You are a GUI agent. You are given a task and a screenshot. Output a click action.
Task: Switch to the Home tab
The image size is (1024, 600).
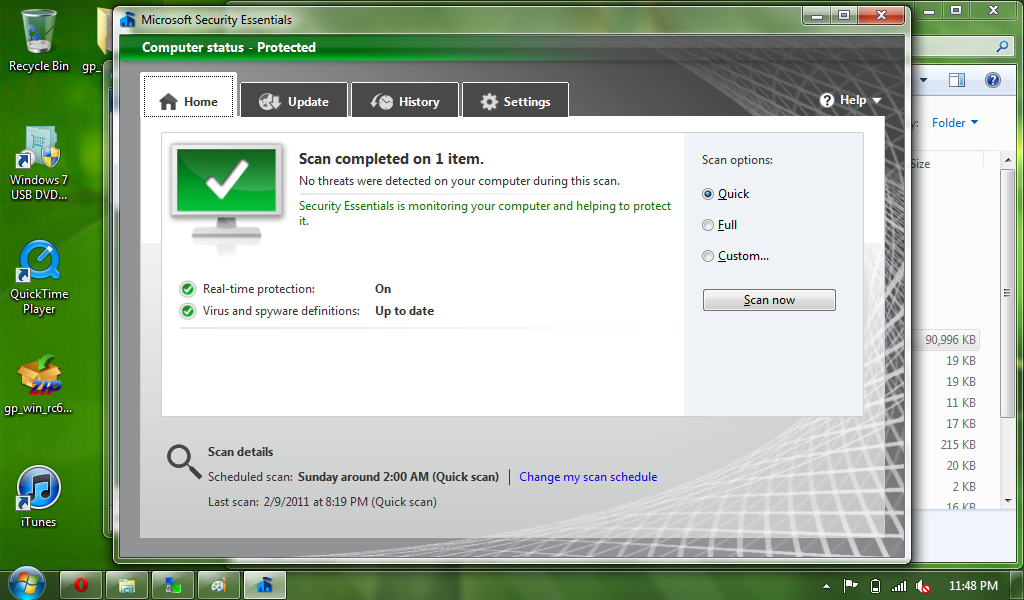pos(188,95)
